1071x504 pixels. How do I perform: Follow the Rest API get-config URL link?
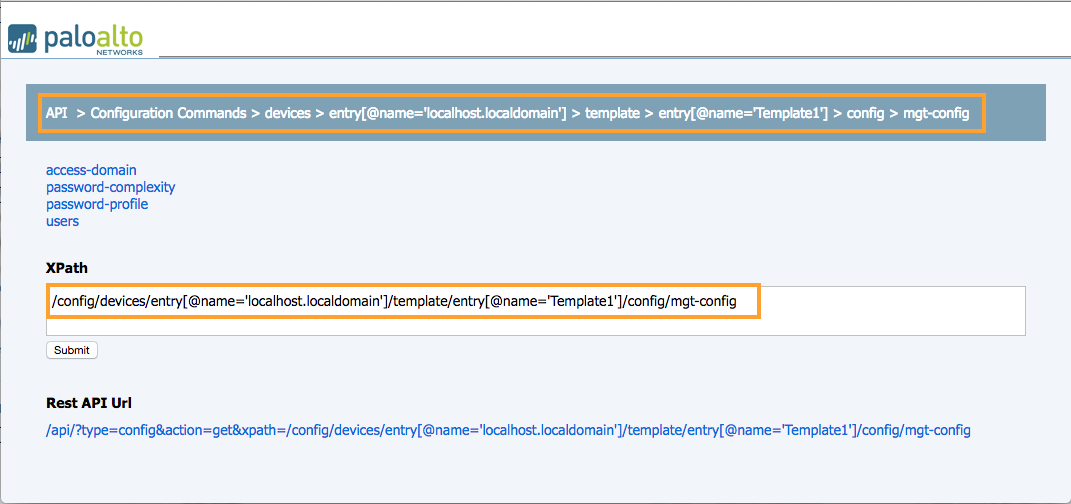click(508, 430)
